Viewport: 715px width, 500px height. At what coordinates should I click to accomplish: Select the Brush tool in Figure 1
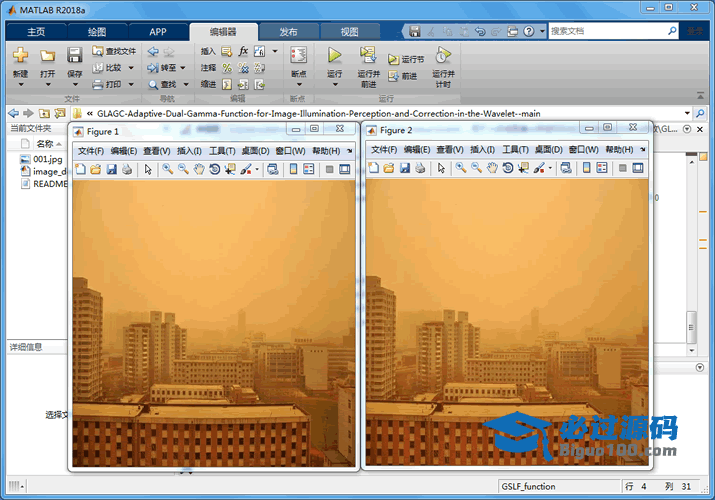pyautogui.click(x=246, y=169)
